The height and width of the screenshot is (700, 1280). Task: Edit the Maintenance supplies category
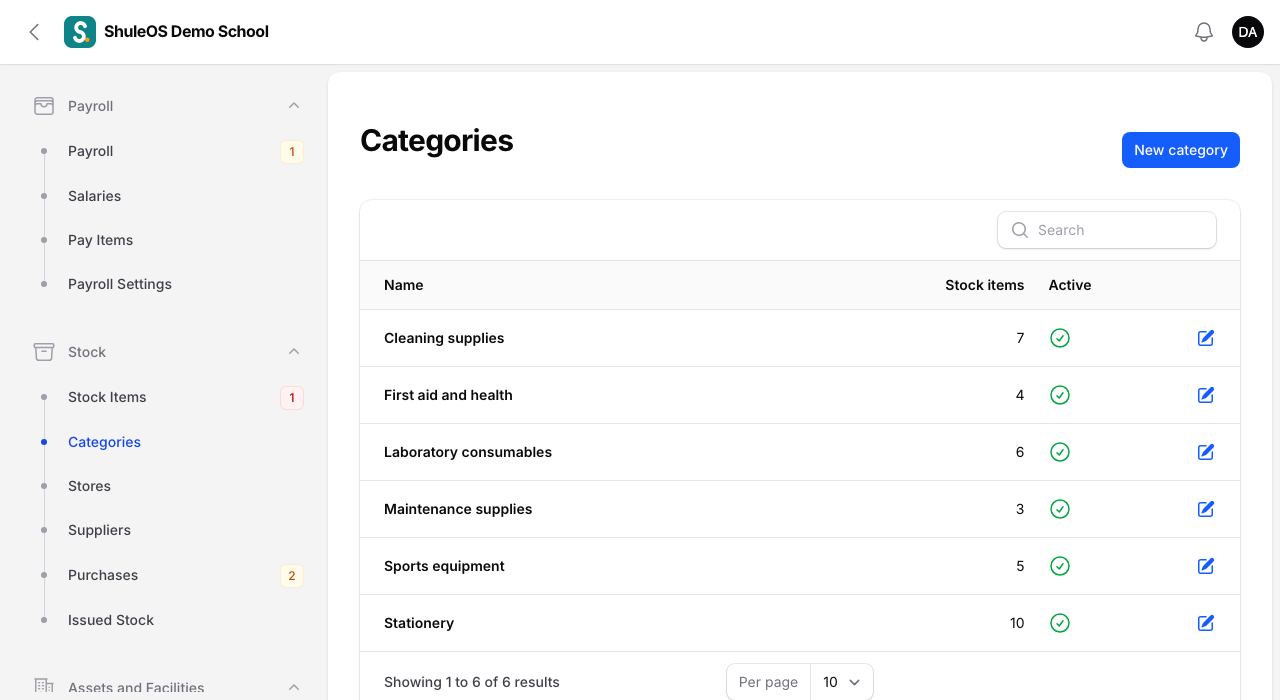pos(1206,509)
